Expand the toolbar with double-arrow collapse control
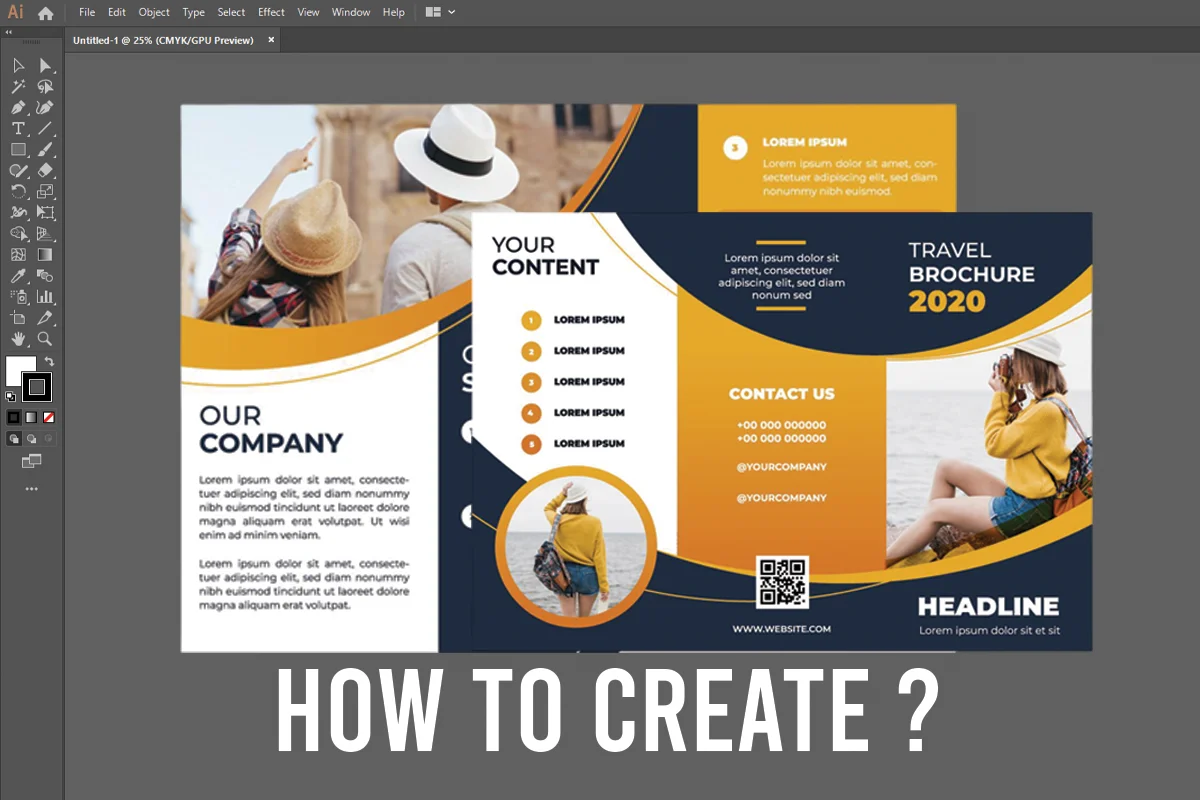The image size is (1200, 800). [10, 32]
